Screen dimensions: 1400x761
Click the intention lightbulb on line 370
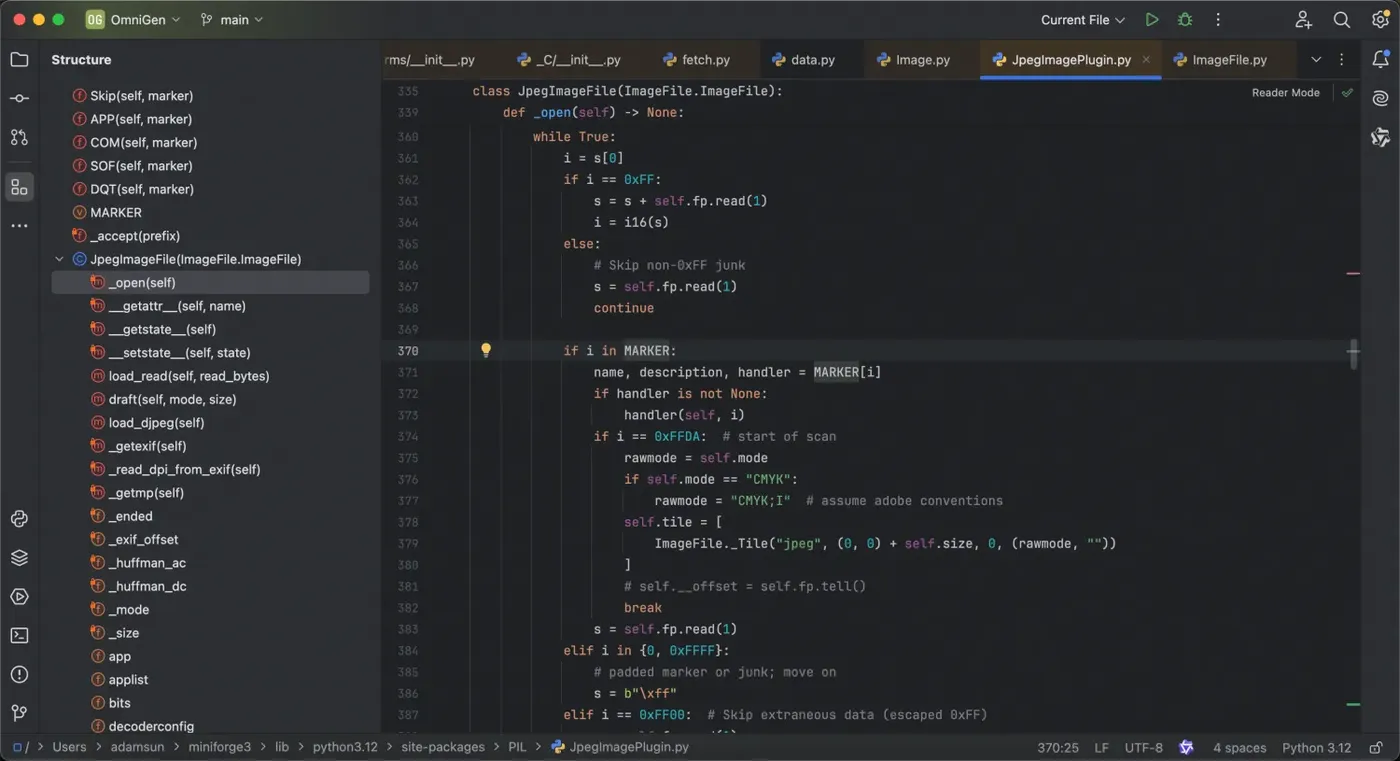pyautogui.click(x=486, y=350)
